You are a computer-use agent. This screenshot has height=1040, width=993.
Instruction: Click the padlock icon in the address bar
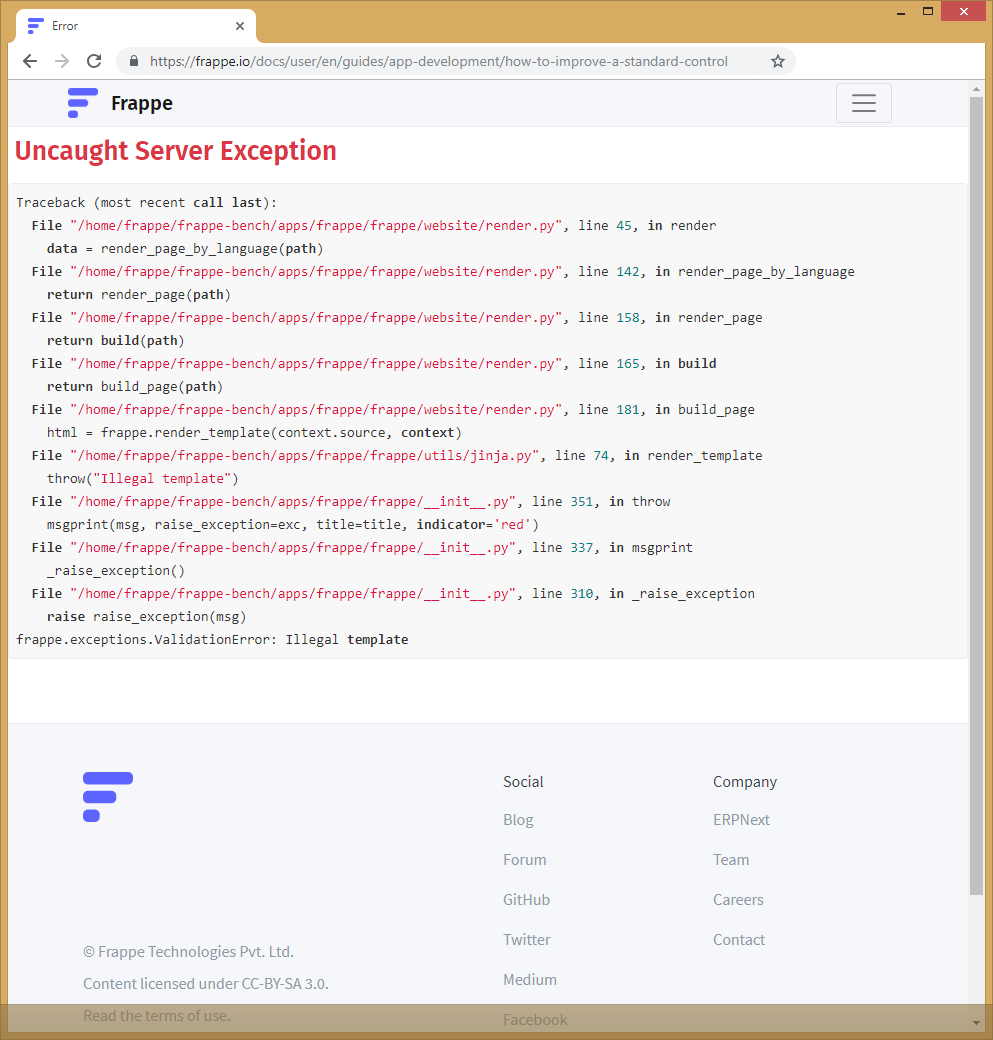coord(133,61)
